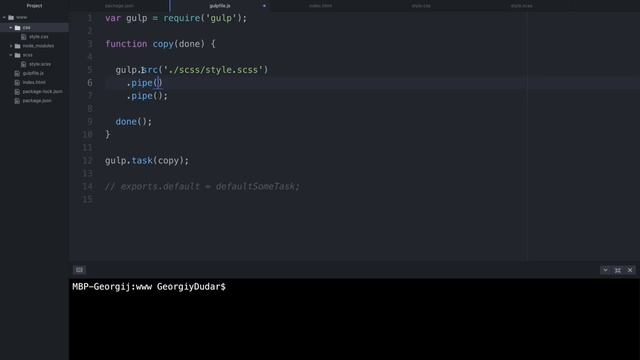Image resolution: width=640 pixels, height=360 pixels.
Task: Switch to the style.scss tab
Action: tap(522, 6)
